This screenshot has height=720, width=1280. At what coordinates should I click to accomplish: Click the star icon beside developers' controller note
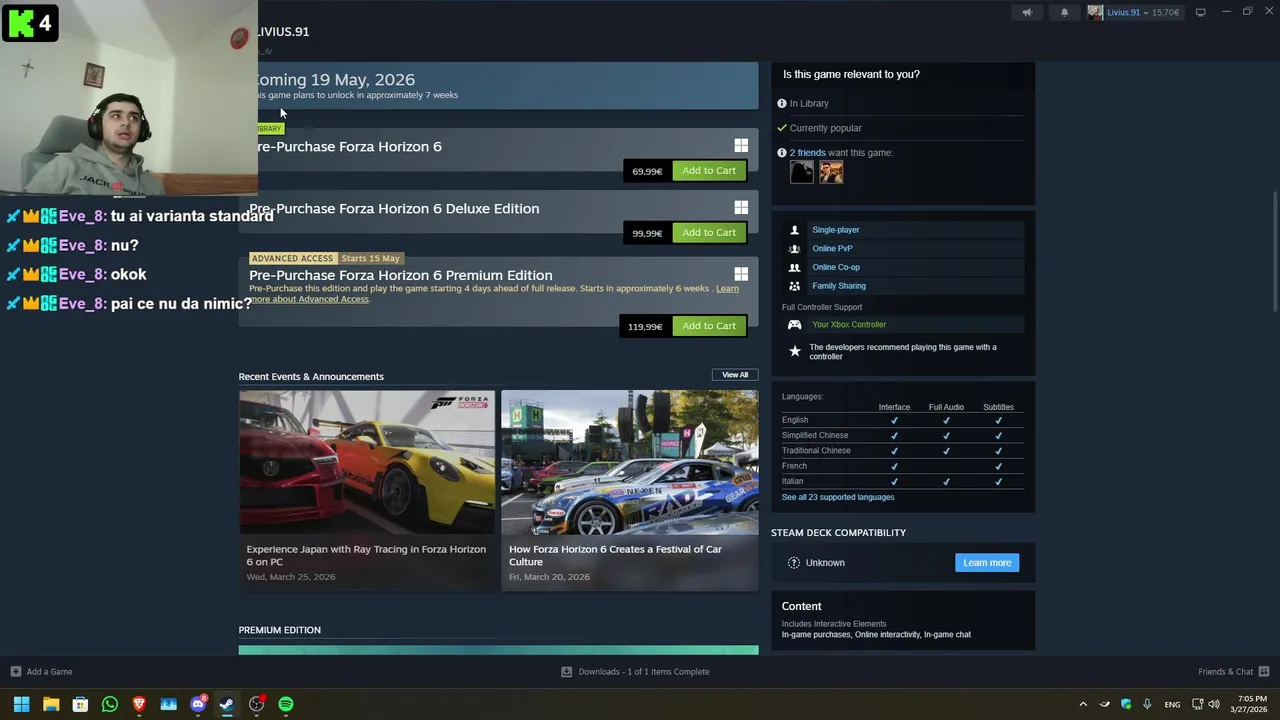pyautogui.click(x=795, y=352)
